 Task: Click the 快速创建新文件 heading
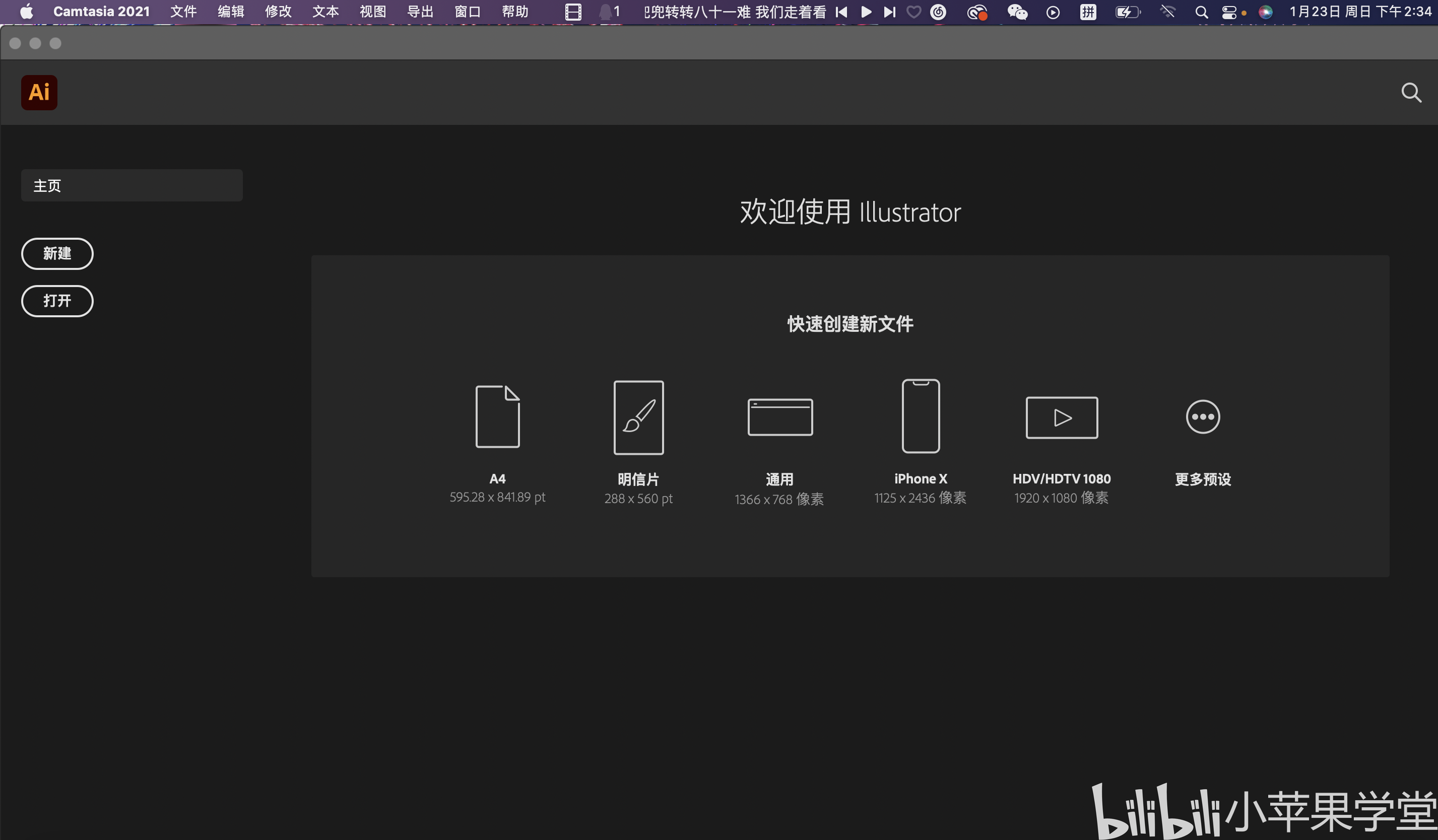click(850, 324)
